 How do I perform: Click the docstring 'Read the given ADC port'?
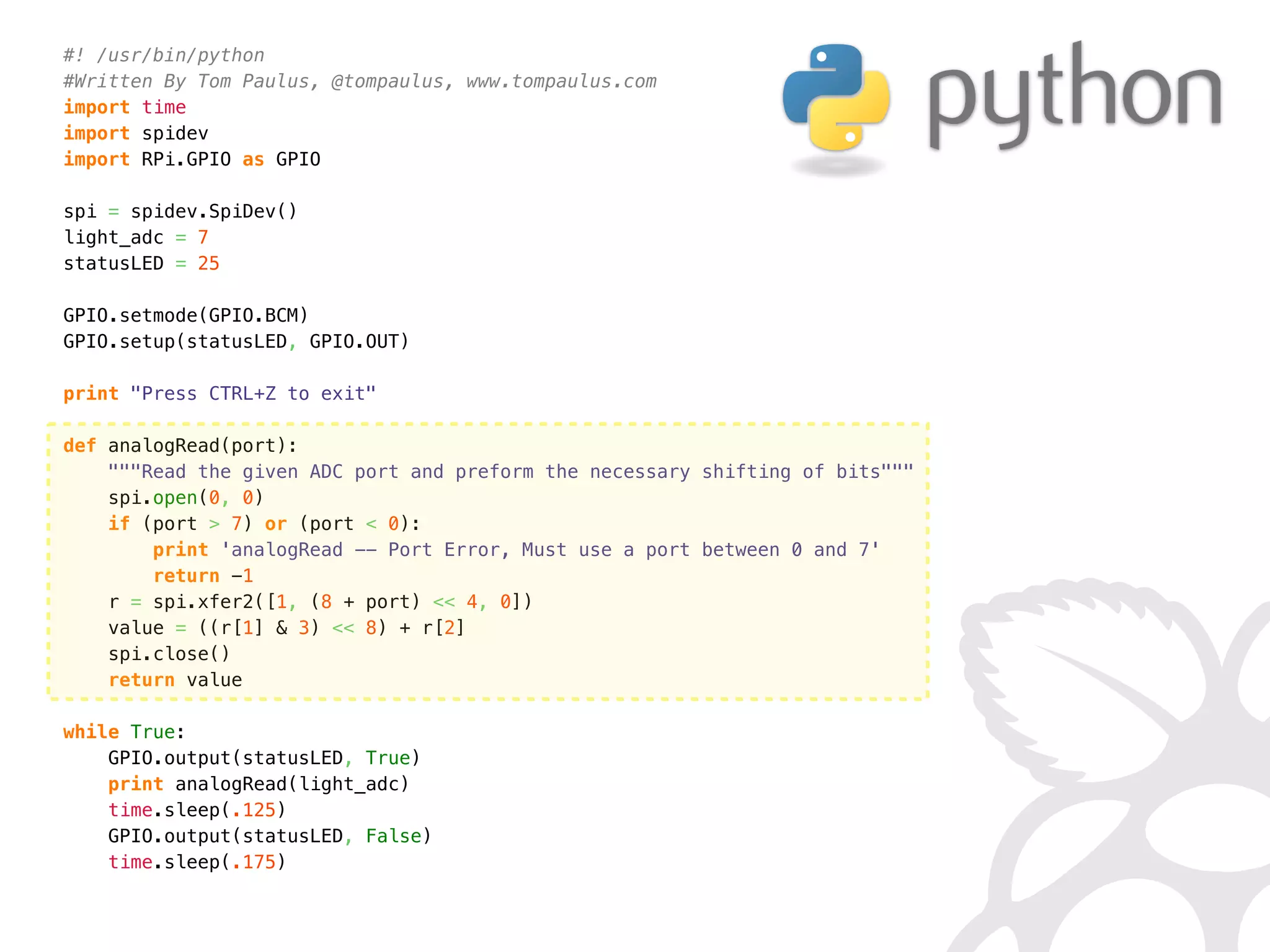pos(511,472)
